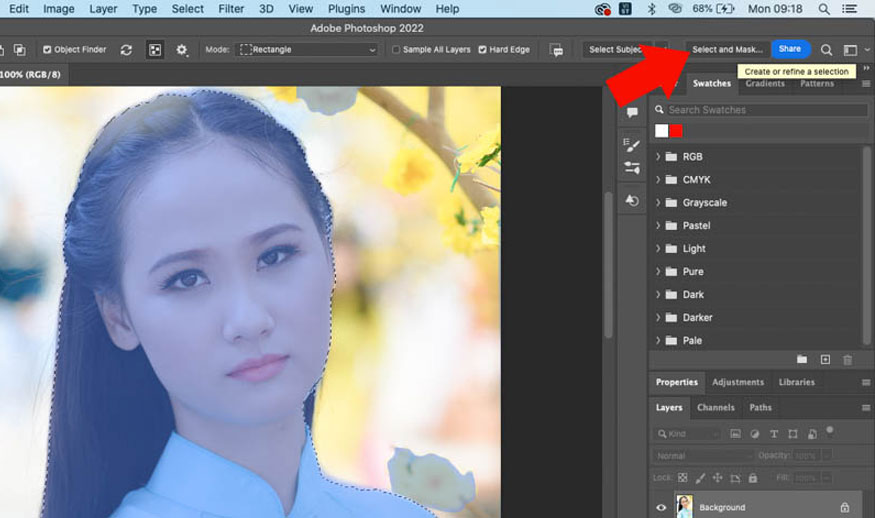Image resolution: width=875 pixels, height=518 pixels.
Task: Click the selection feedback icon in options bar
Action: pyautogui.click(x=556, y=50)
